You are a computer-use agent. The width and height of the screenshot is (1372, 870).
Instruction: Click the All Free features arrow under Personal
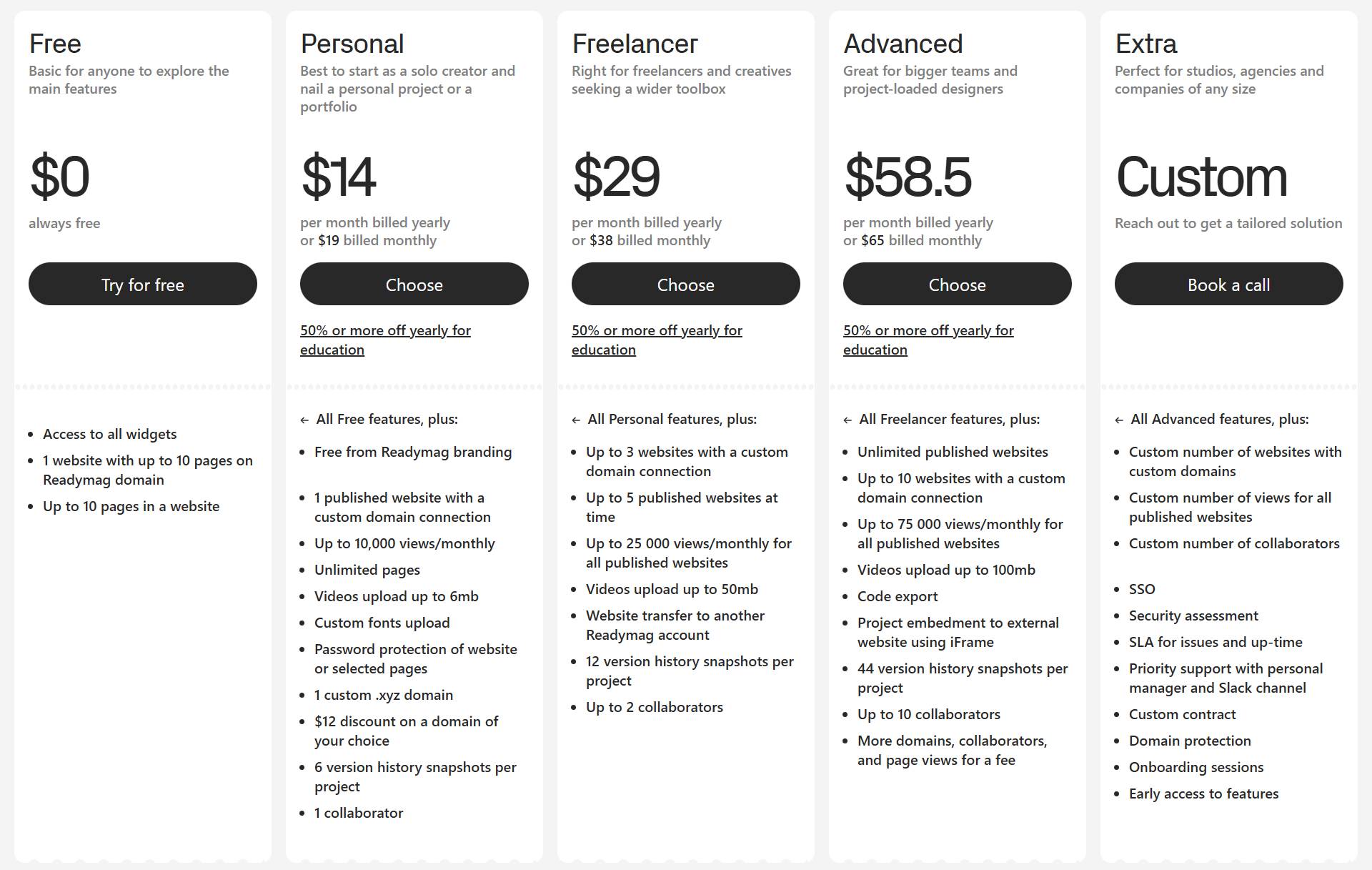[x=304, y=420]
